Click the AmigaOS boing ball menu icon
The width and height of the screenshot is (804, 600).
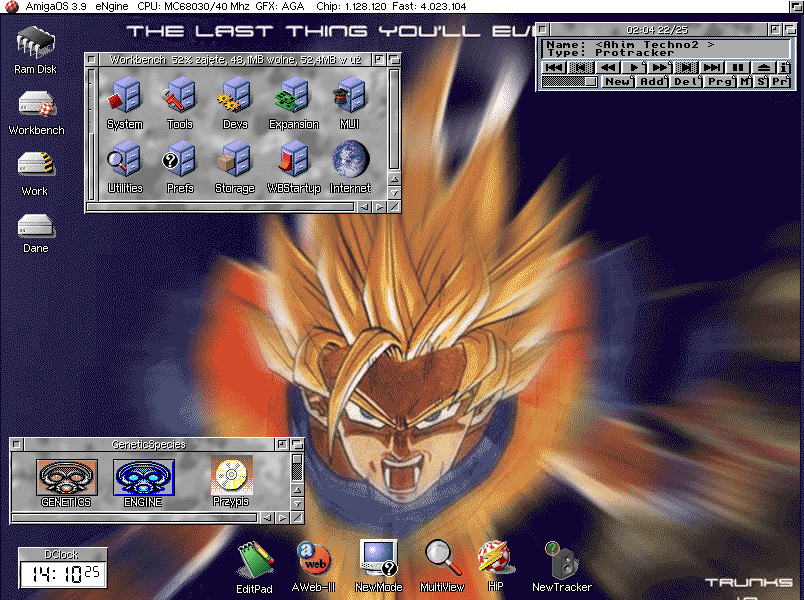pyautogui.click(x=11, y=6)
